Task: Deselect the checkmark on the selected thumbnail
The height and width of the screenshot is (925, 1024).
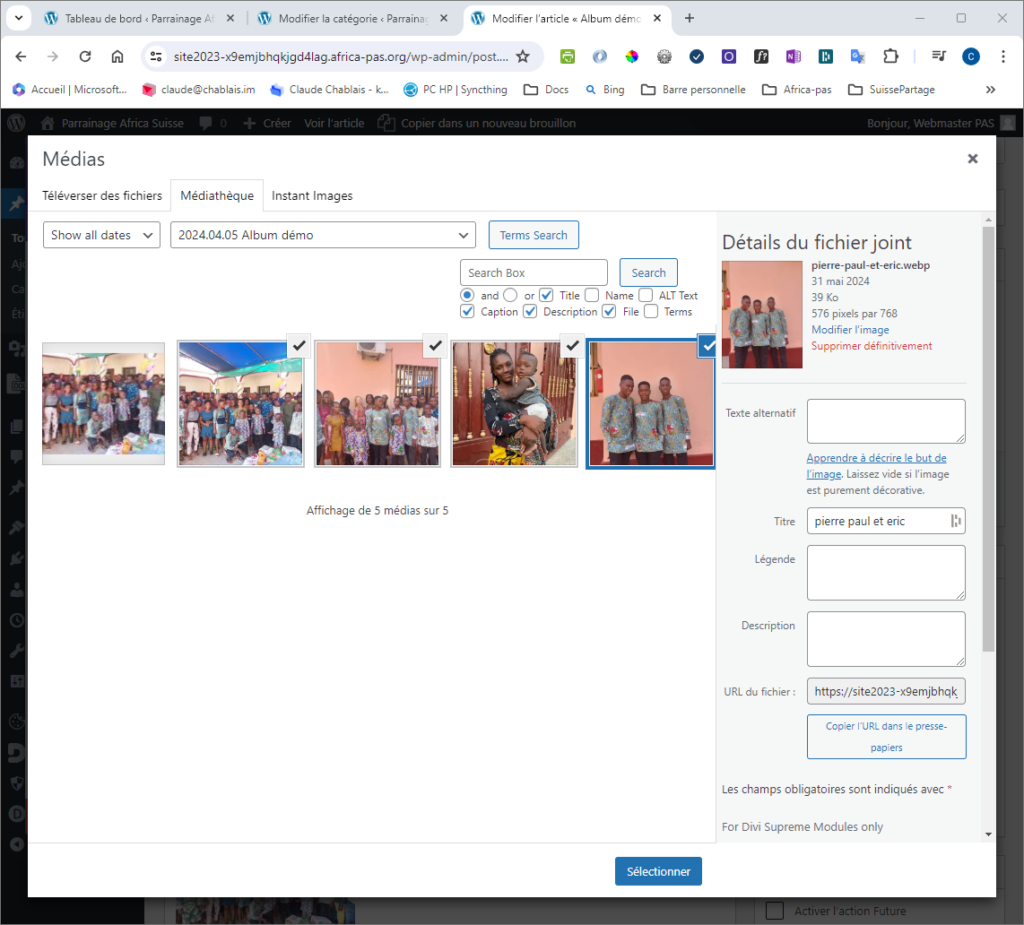Action: (707, 346)
